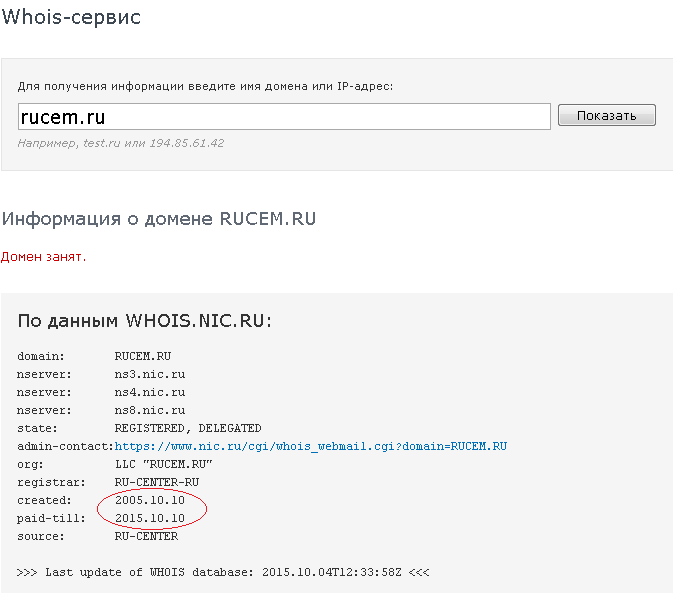The width and height of the screenshot is (673, 593).
Task: Click the ns3.nic.ru nameserver entry
Action: coord(149,374)
